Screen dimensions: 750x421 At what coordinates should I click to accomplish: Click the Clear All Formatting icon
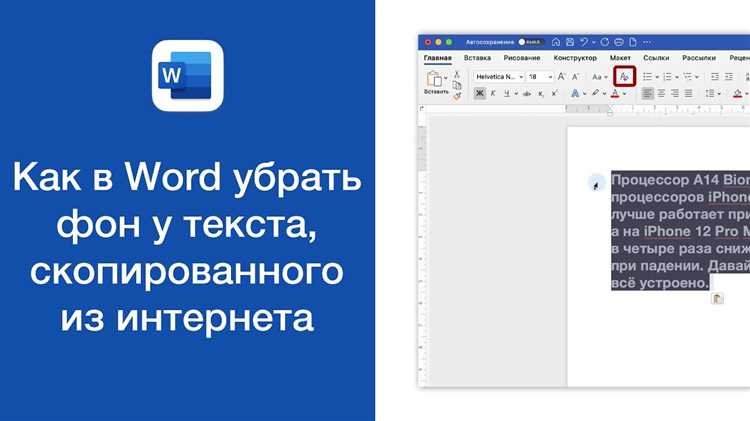click(x=624, y=77)
